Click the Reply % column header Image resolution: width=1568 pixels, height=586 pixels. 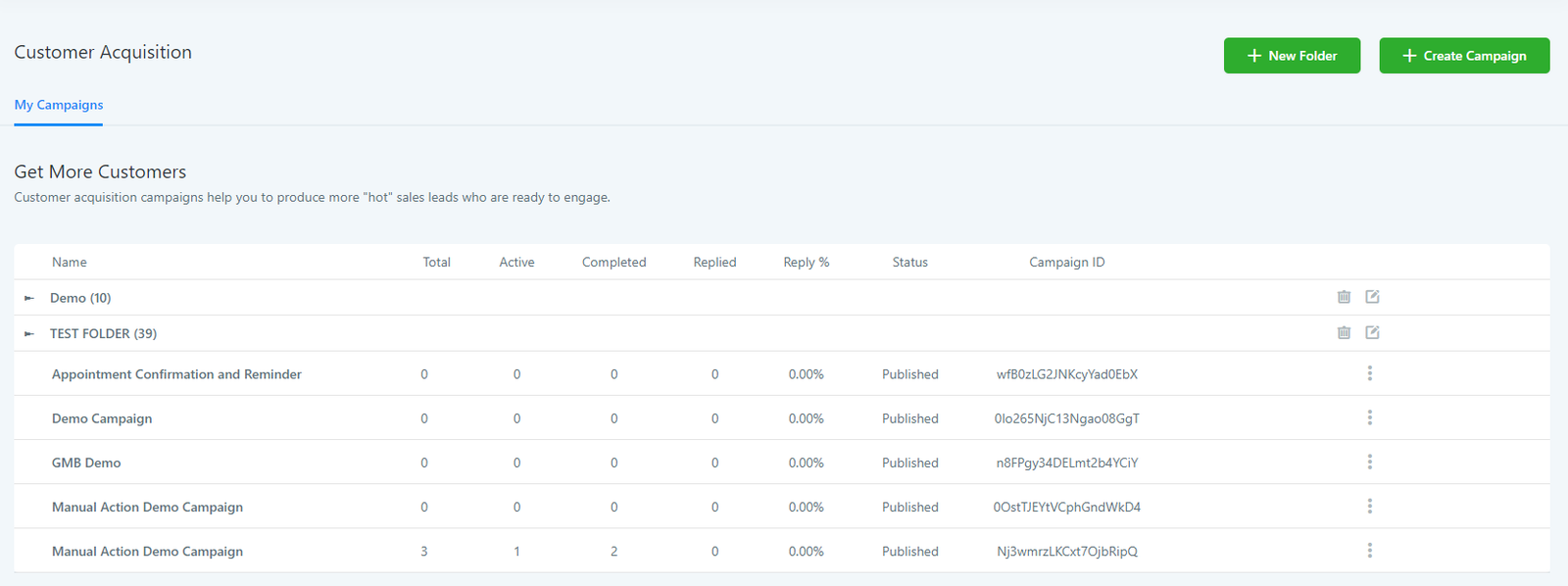coord(806,263)
